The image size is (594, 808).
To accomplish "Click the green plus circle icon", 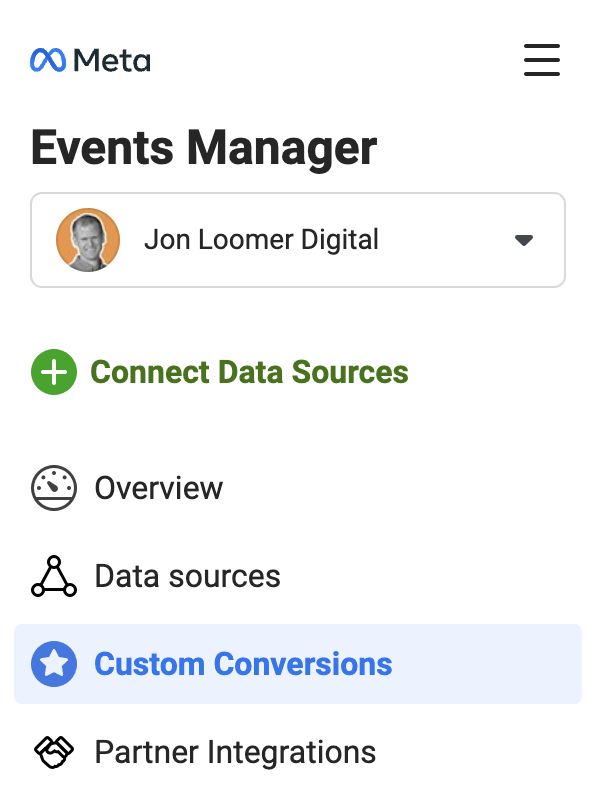I will coord(54,372).
